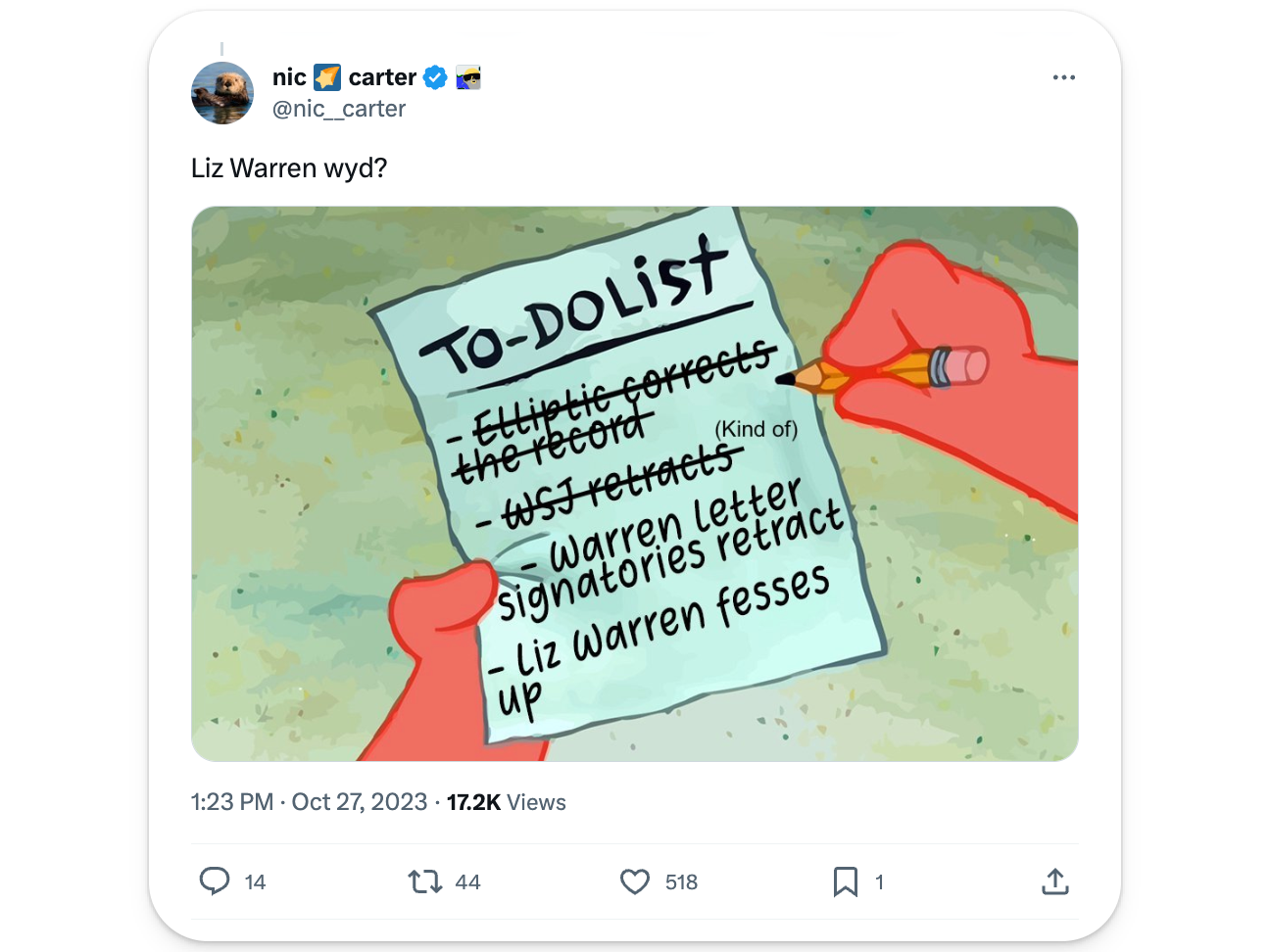Like the tweet with the heart icon
Image resolution: width=1270 pixels, height=952 pixels.
click(x=635, y=881)
